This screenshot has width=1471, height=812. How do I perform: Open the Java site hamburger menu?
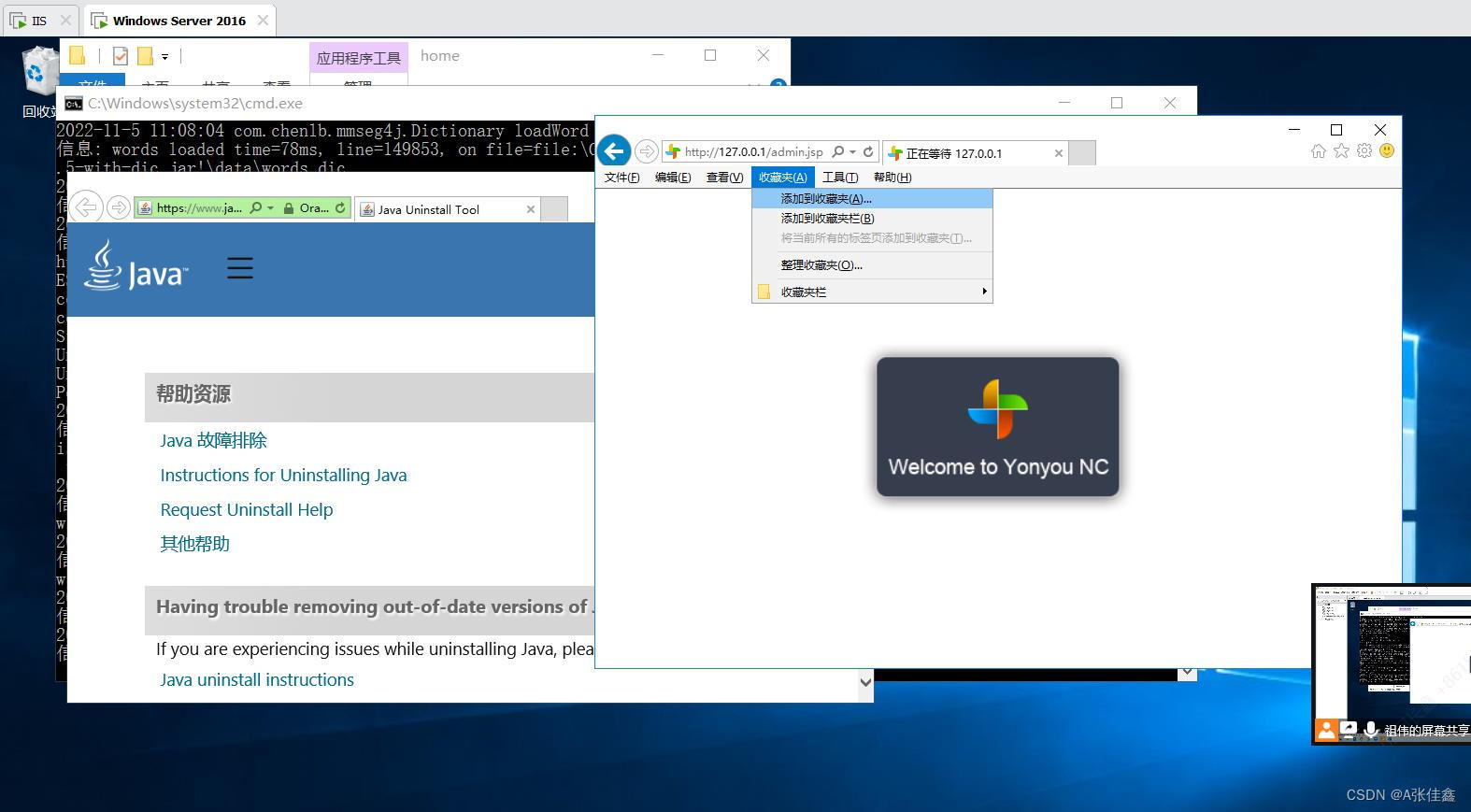pos(240,268)
